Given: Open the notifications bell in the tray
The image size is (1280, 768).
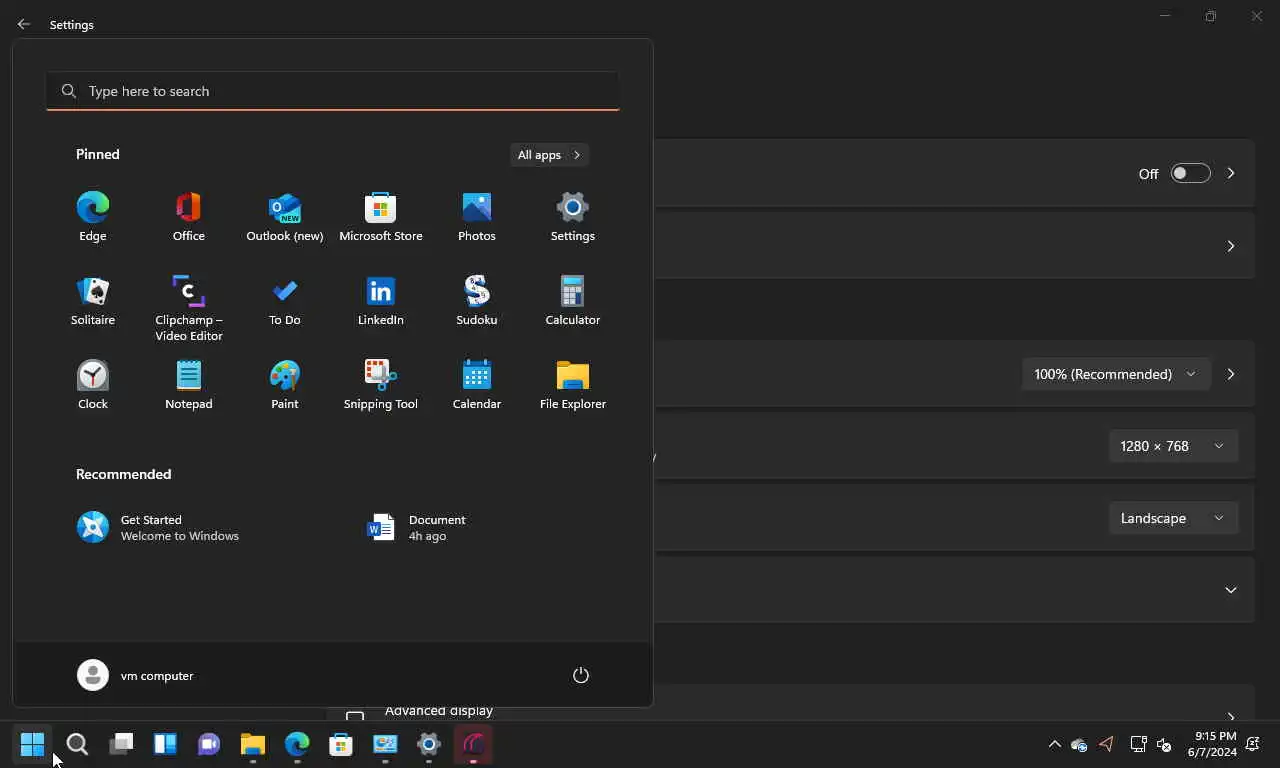Looking at the screenshot, I should pyautogui.click(x=1253, y=744).
